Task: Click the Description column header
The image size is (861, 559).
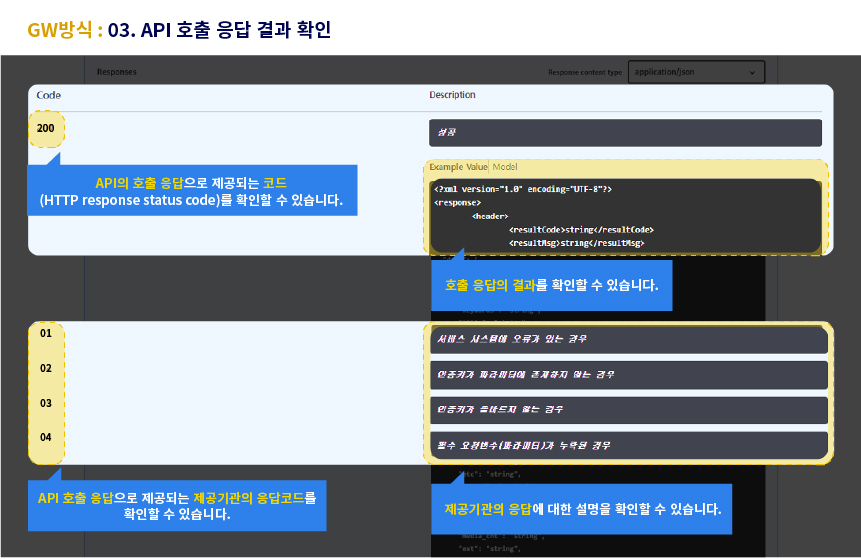Action: click(452, 95)
